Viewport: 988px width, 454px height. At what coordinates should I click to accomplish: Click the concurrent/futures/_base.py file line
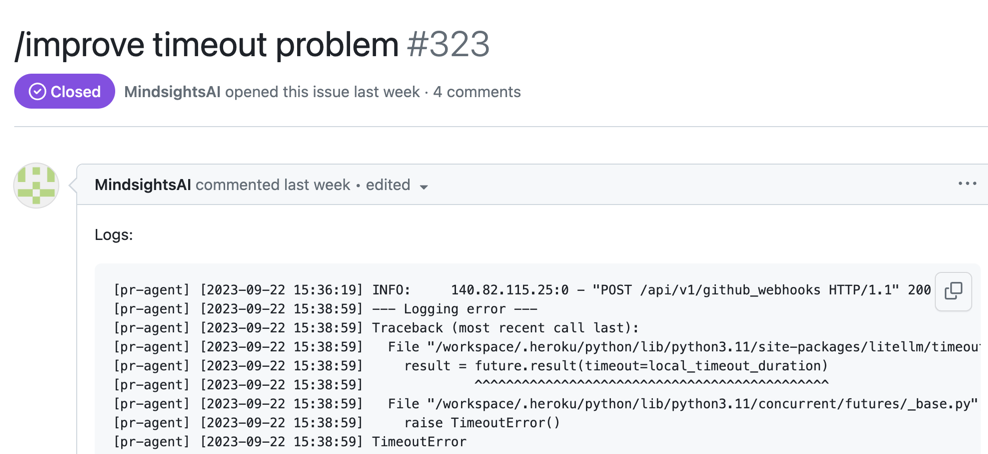(x=680, y=404)
